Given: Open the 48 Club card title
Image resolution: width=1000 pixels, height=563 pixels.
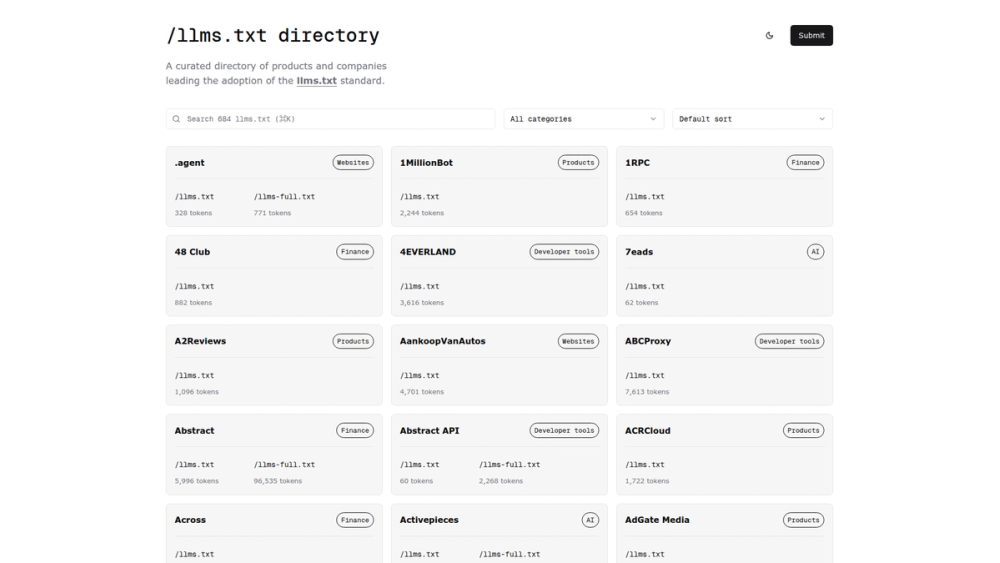Looking at the screenshot, I should click(192, 252).
